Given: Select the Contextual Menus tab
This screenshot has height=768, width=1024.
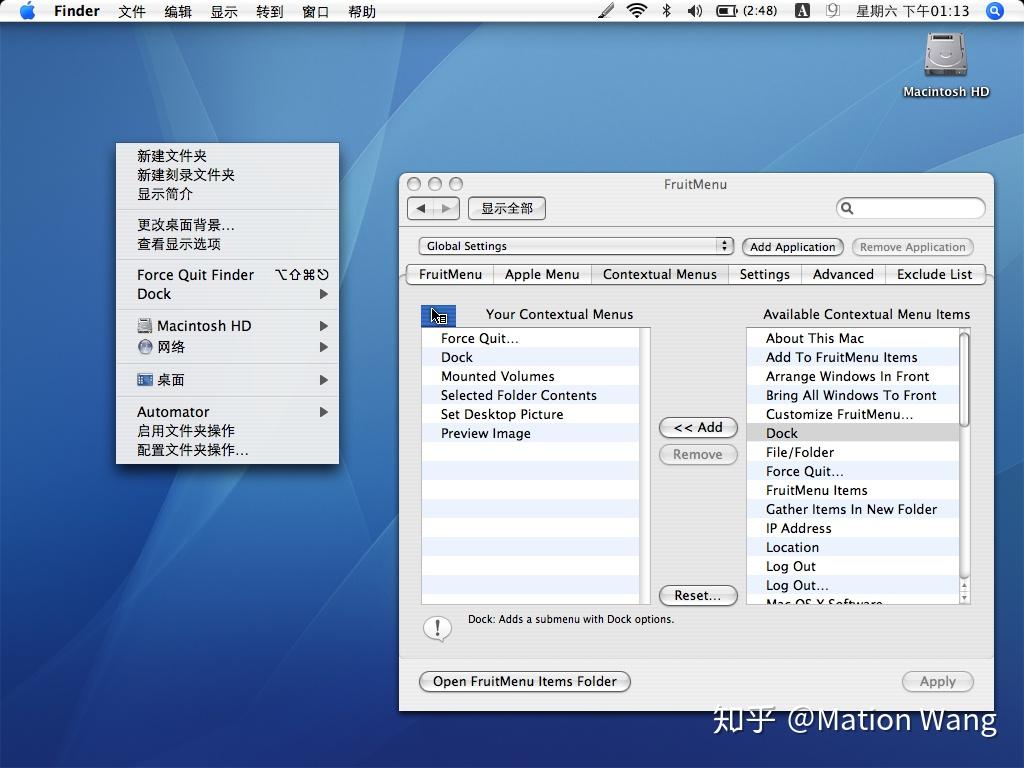Looking at the screenshot, I should tap(660, 274).
